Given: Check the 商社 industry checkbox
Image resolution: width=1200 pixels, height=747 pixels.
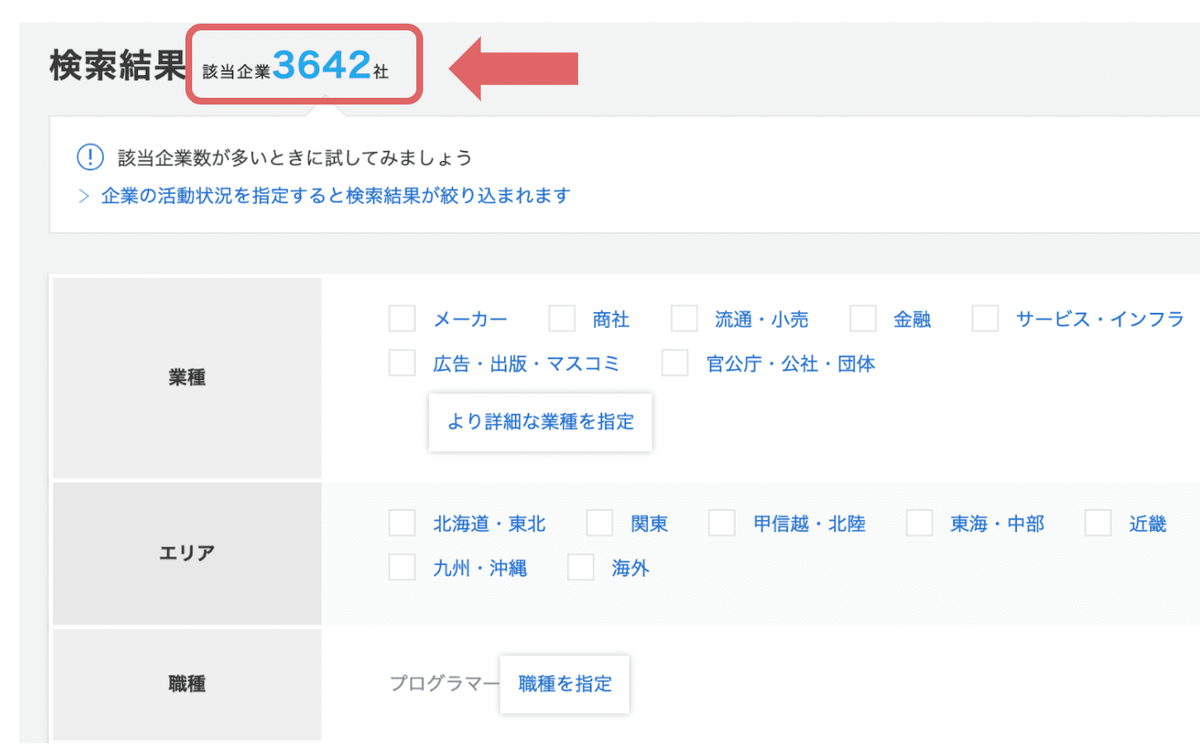Looking at the screenshot, I should coord(562,319).
